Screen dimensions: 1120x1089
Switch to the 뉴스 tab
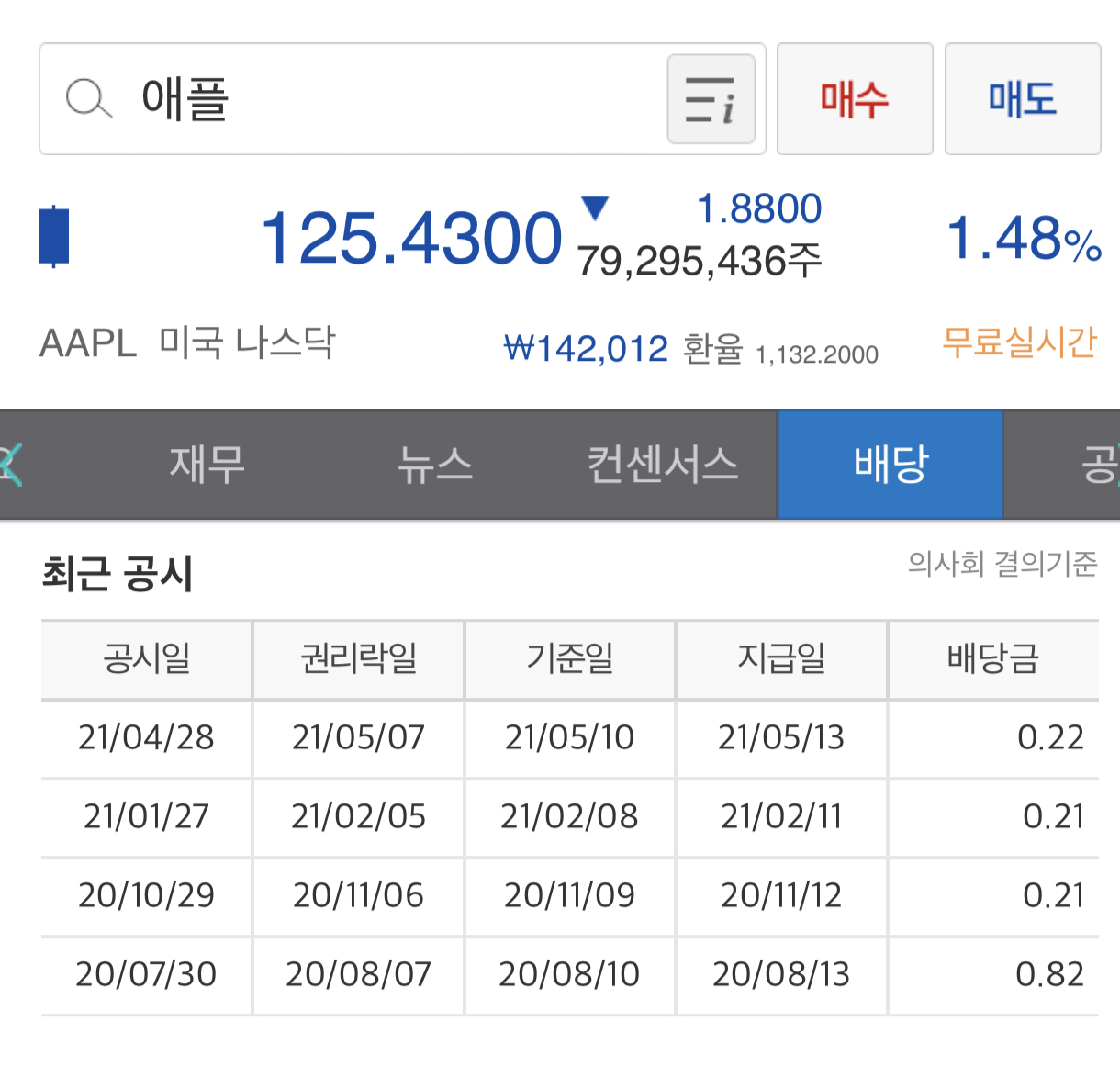[x=435, y=464]
